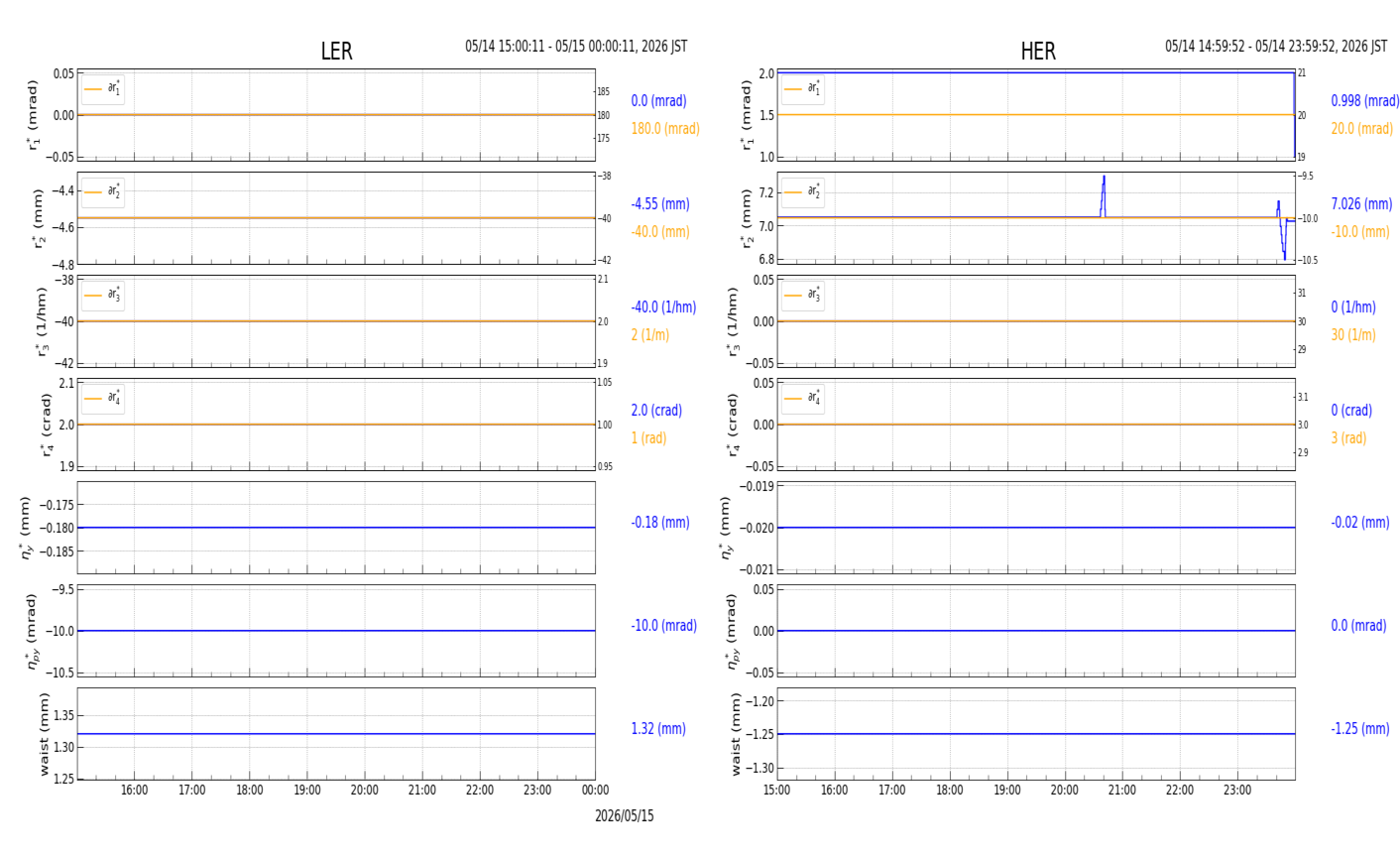Click the -10.0 (mm) orange value
This screenshot has height=857, width=1400.
coord(1360,232)
